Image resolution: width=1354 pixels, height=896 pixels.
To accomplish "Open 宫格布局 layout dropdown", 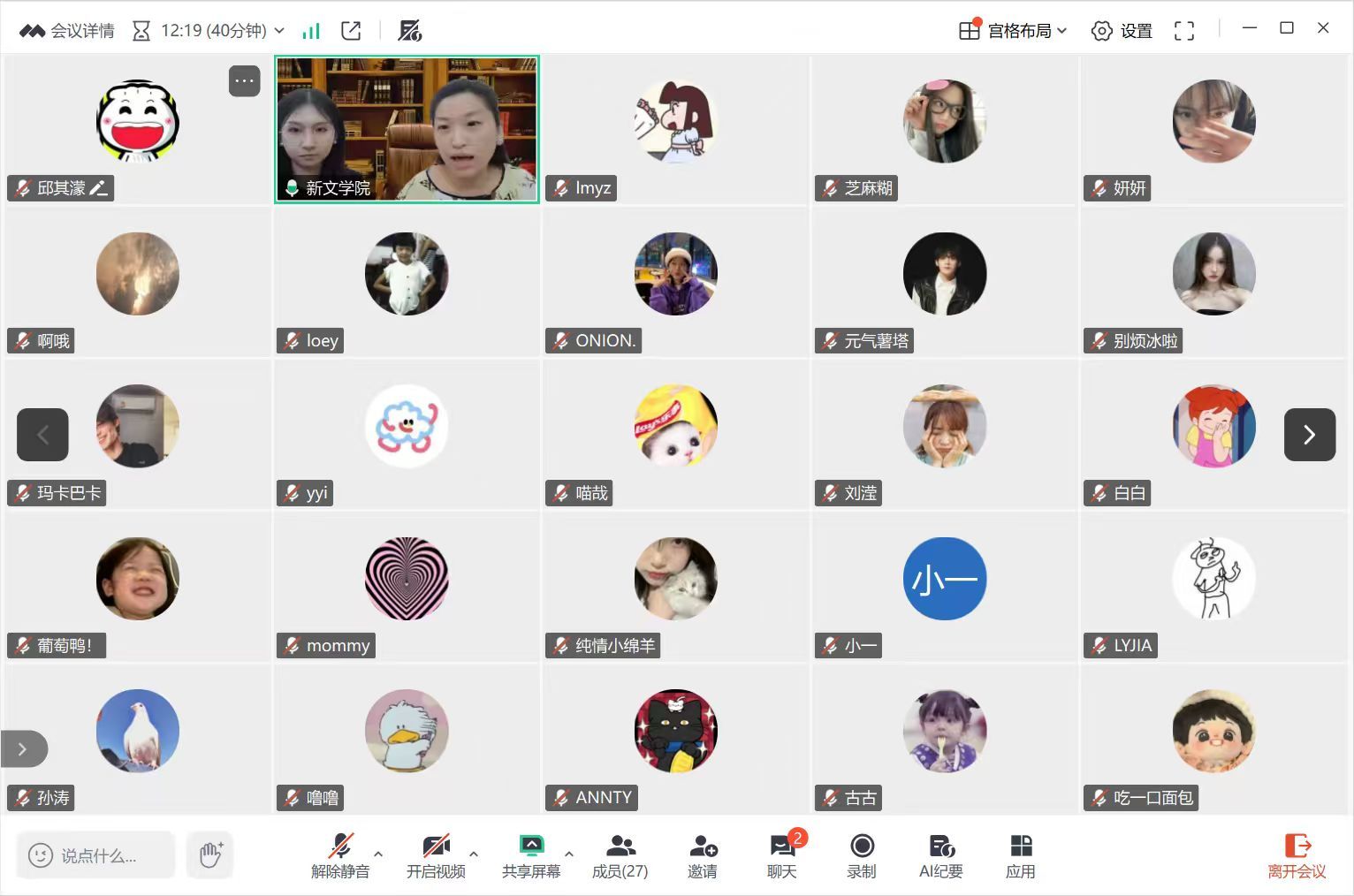I will (1013, 31).
